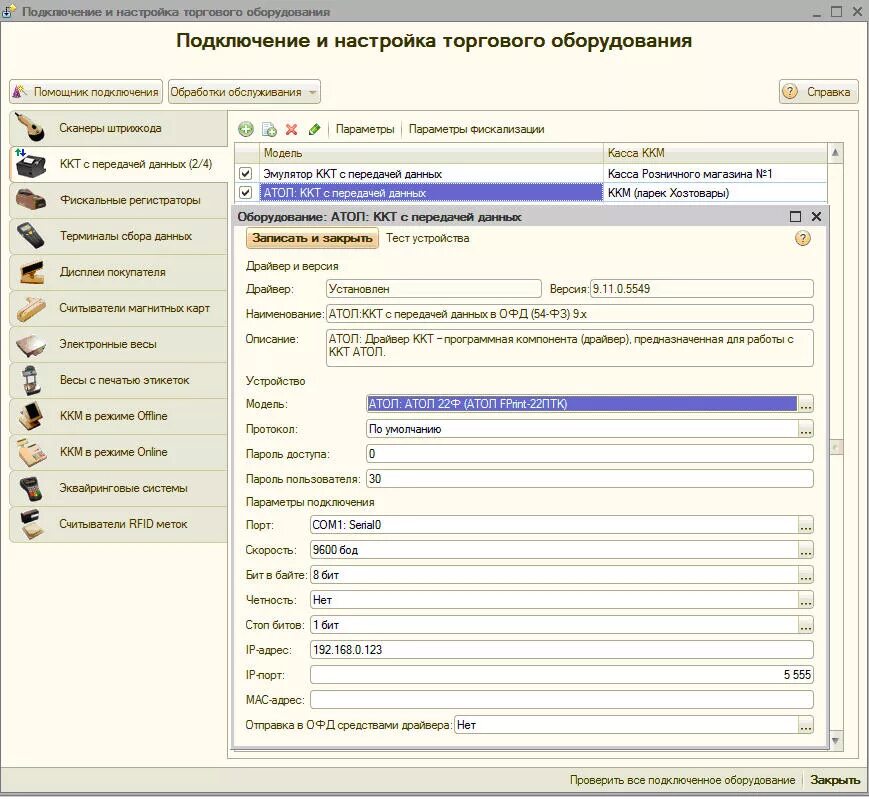The image size is (869, 799).
Task: Toggle checkbox for АТОЛ: ККТ row
Action: coord(246,193)
